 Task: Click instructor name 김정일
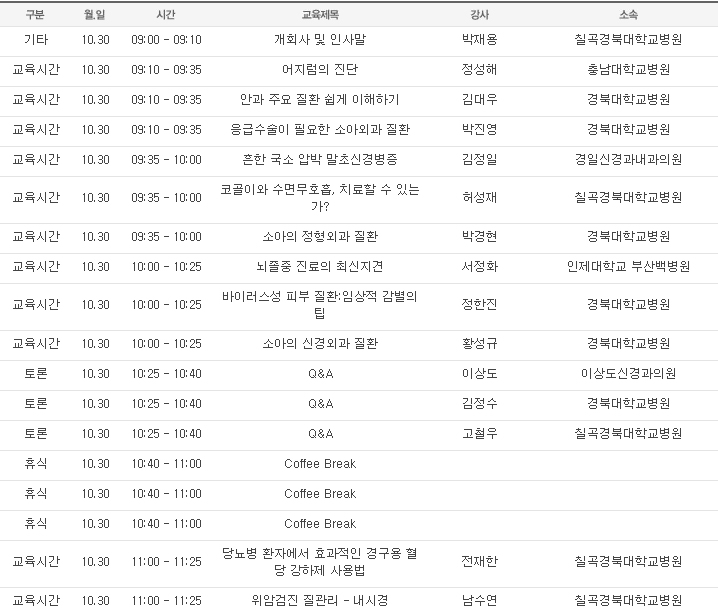(479, 159)
